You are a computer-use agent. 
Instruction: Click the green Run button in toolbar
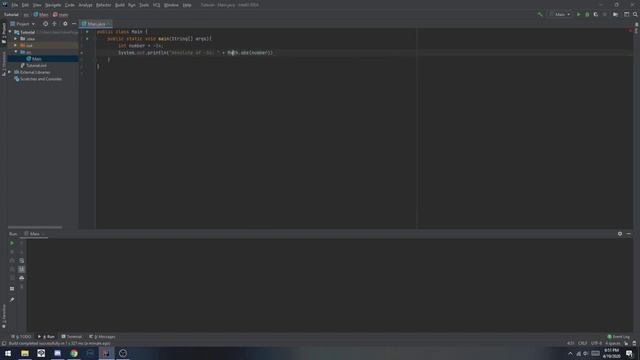tap(578, 14)
